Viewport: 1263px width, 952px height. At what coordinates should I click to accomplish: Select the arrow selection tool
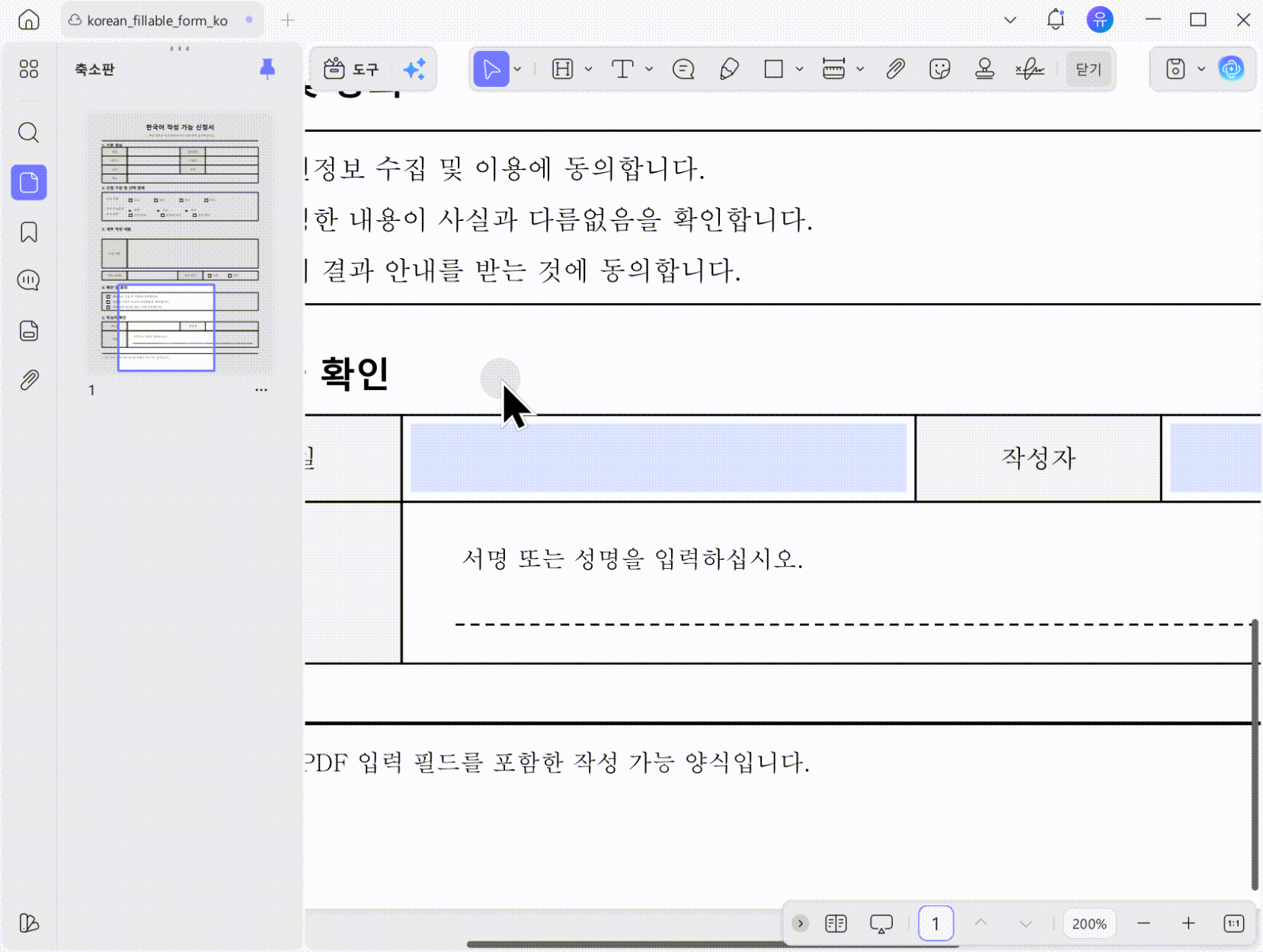(x=491, y=69)
